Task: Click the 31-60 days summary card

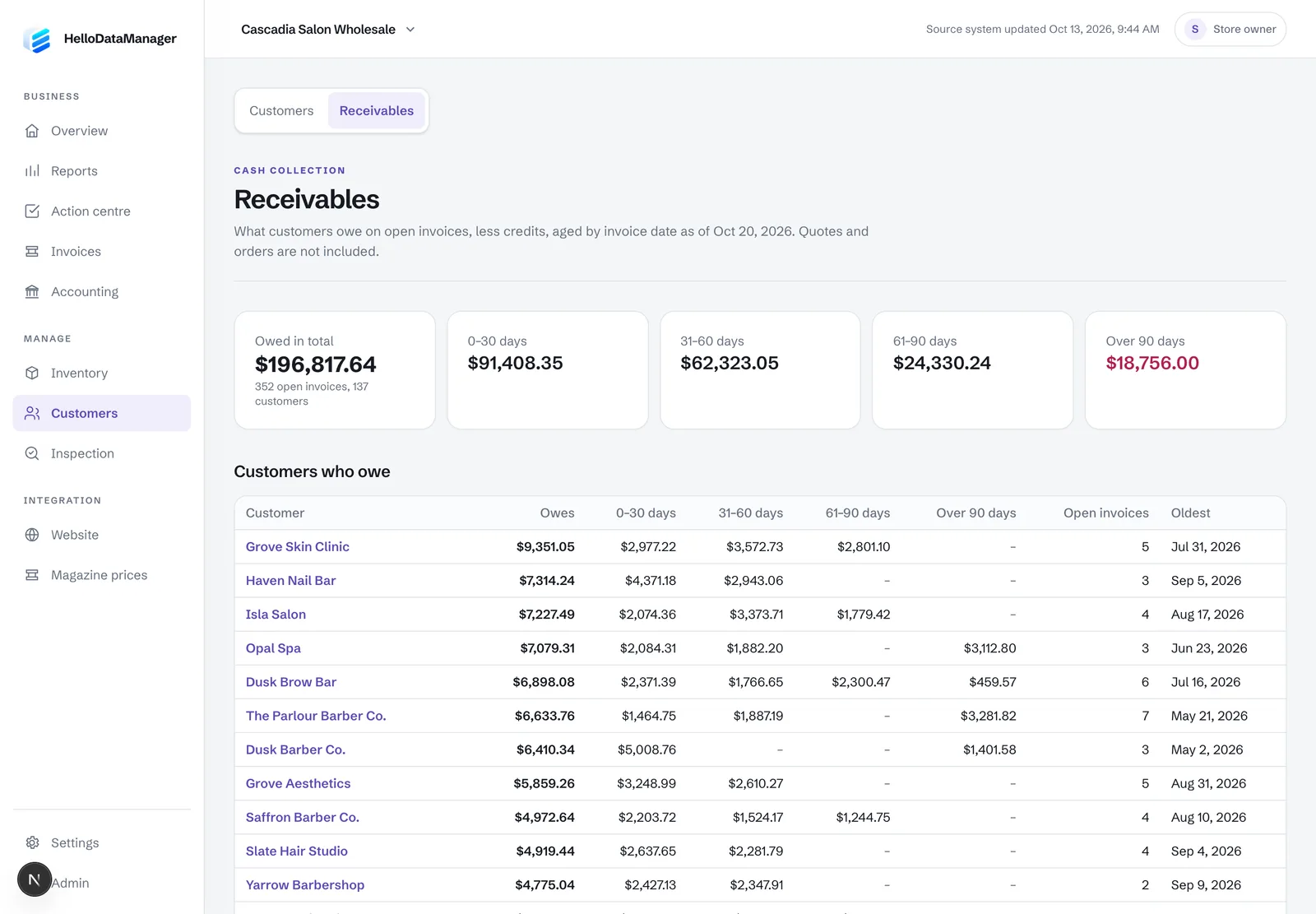Action: point(760,370)
